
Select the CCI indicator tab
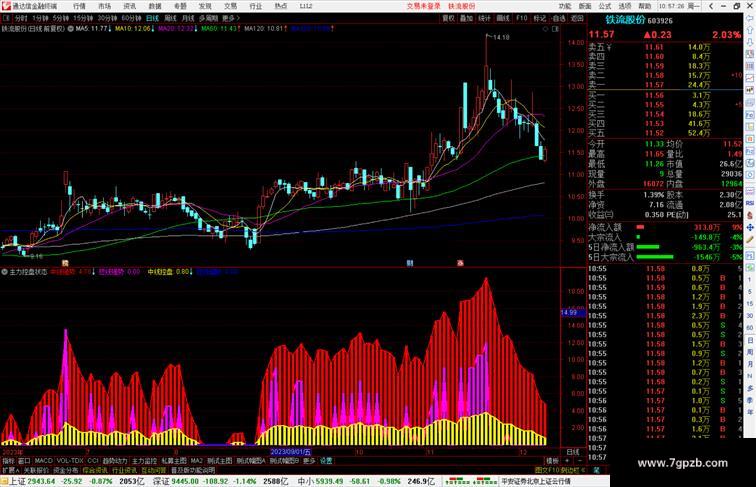(x=93, y=461)
